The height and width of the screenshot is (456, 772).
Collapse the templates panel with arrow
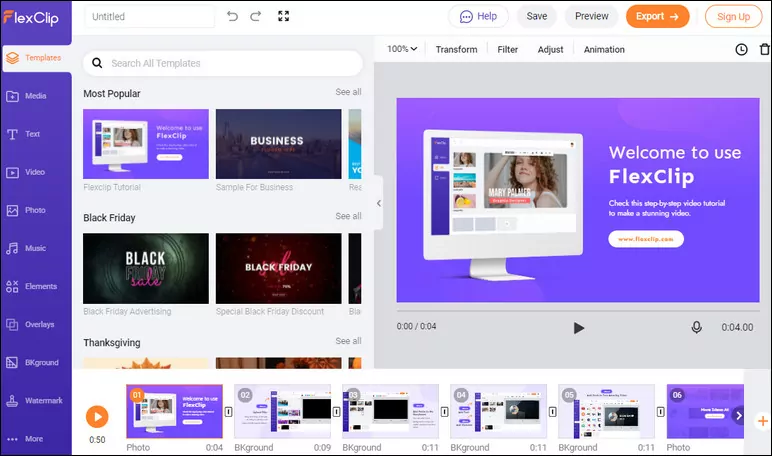coord(379,203)
